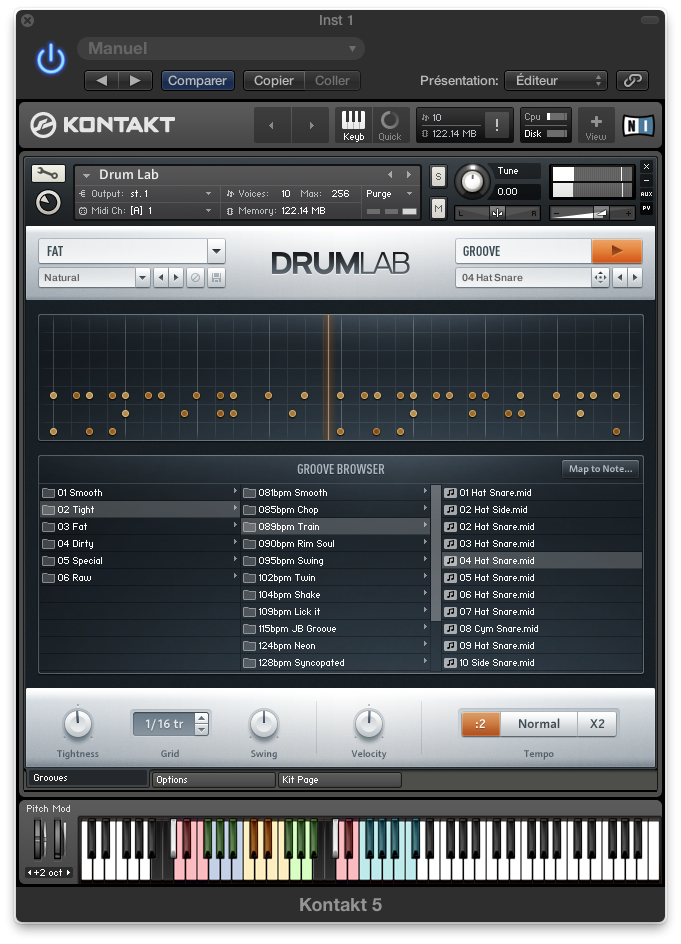Click the exclamation panic button
Screen dimensions: 681x944
click(497, 125)
